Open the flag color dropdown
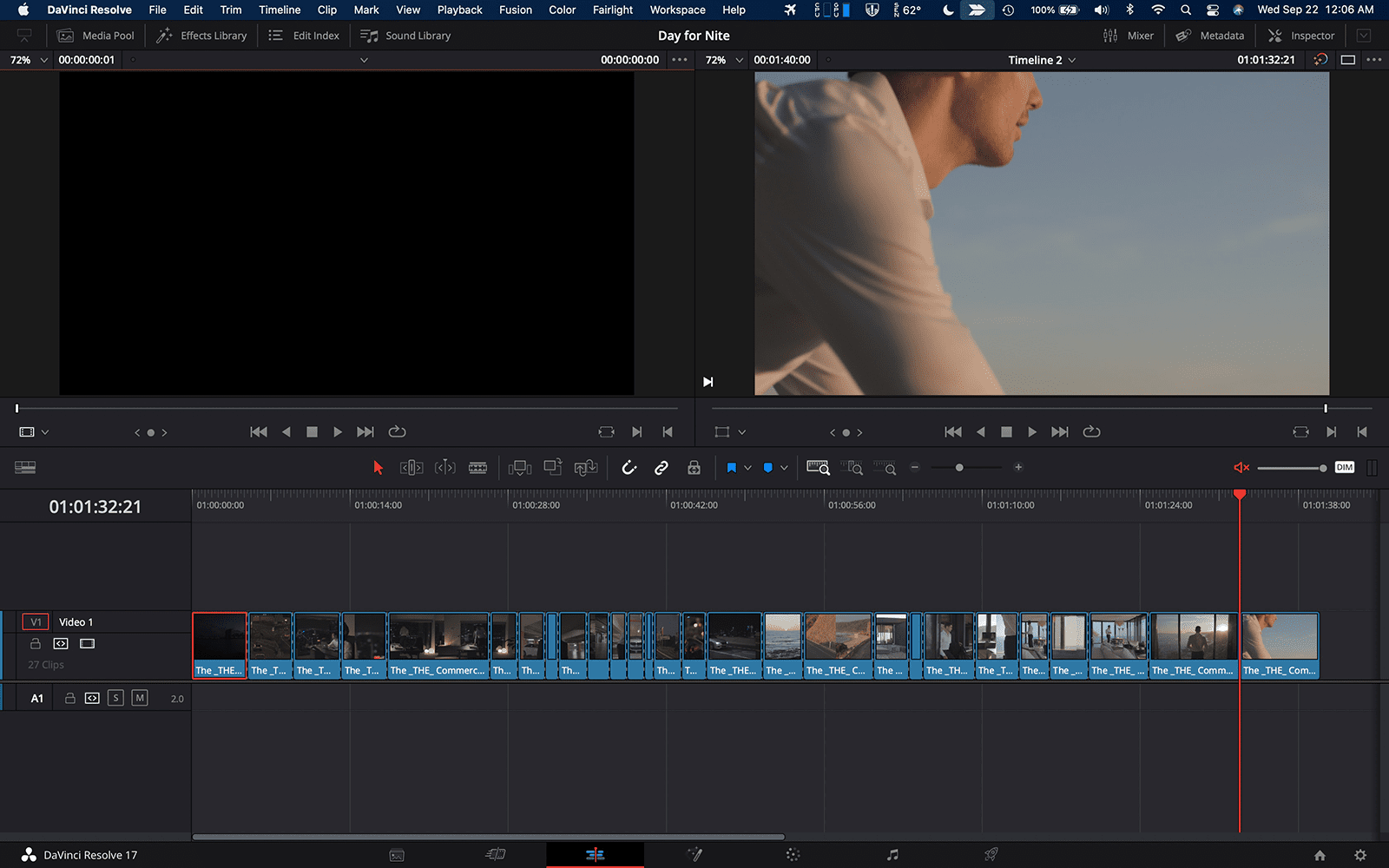The image size is (1389, 868). click(749, 467)
